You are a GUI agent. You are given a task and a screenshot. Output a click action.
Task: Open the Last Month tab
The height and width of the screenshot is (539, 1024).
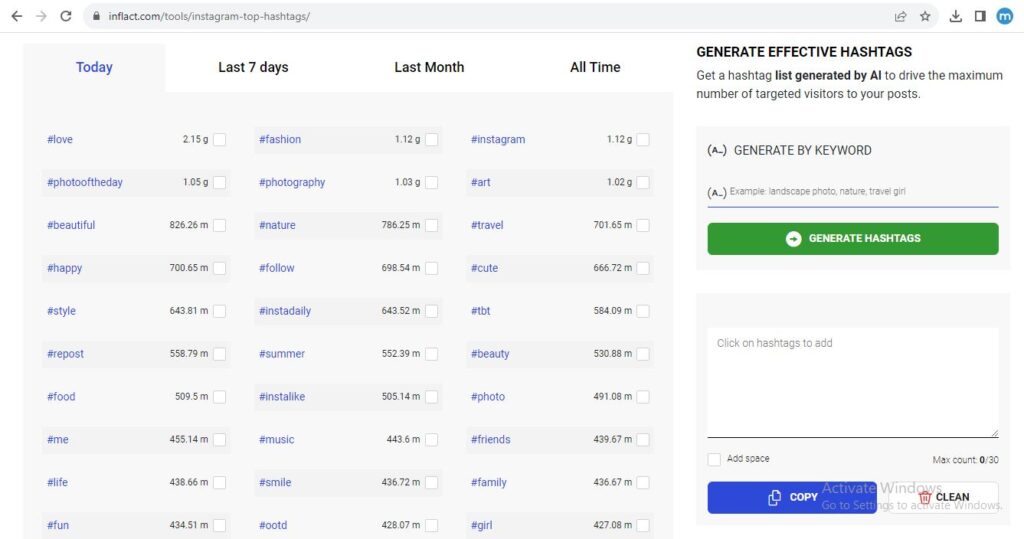(x=429, y=67)
